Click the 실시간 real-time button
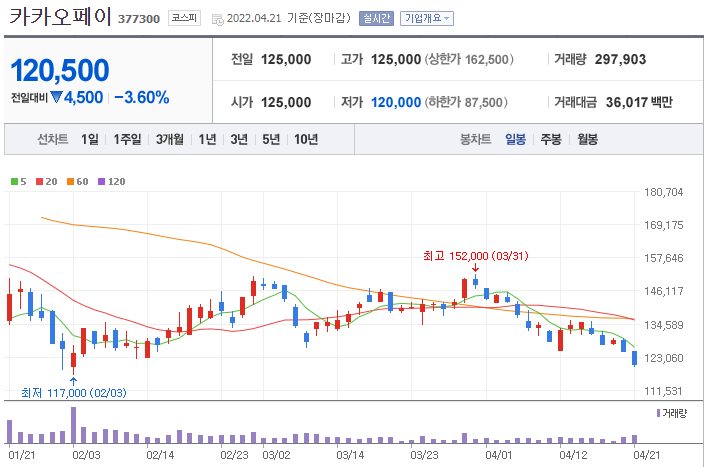 (x=376, y=18)
